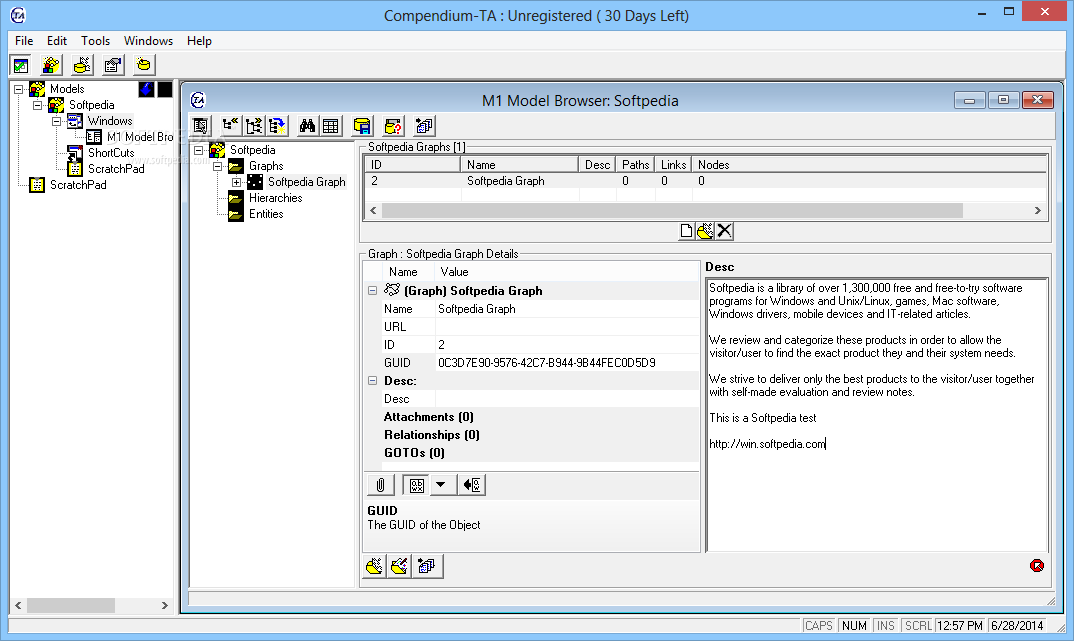Click the left-arrow insert text icon

472,485
